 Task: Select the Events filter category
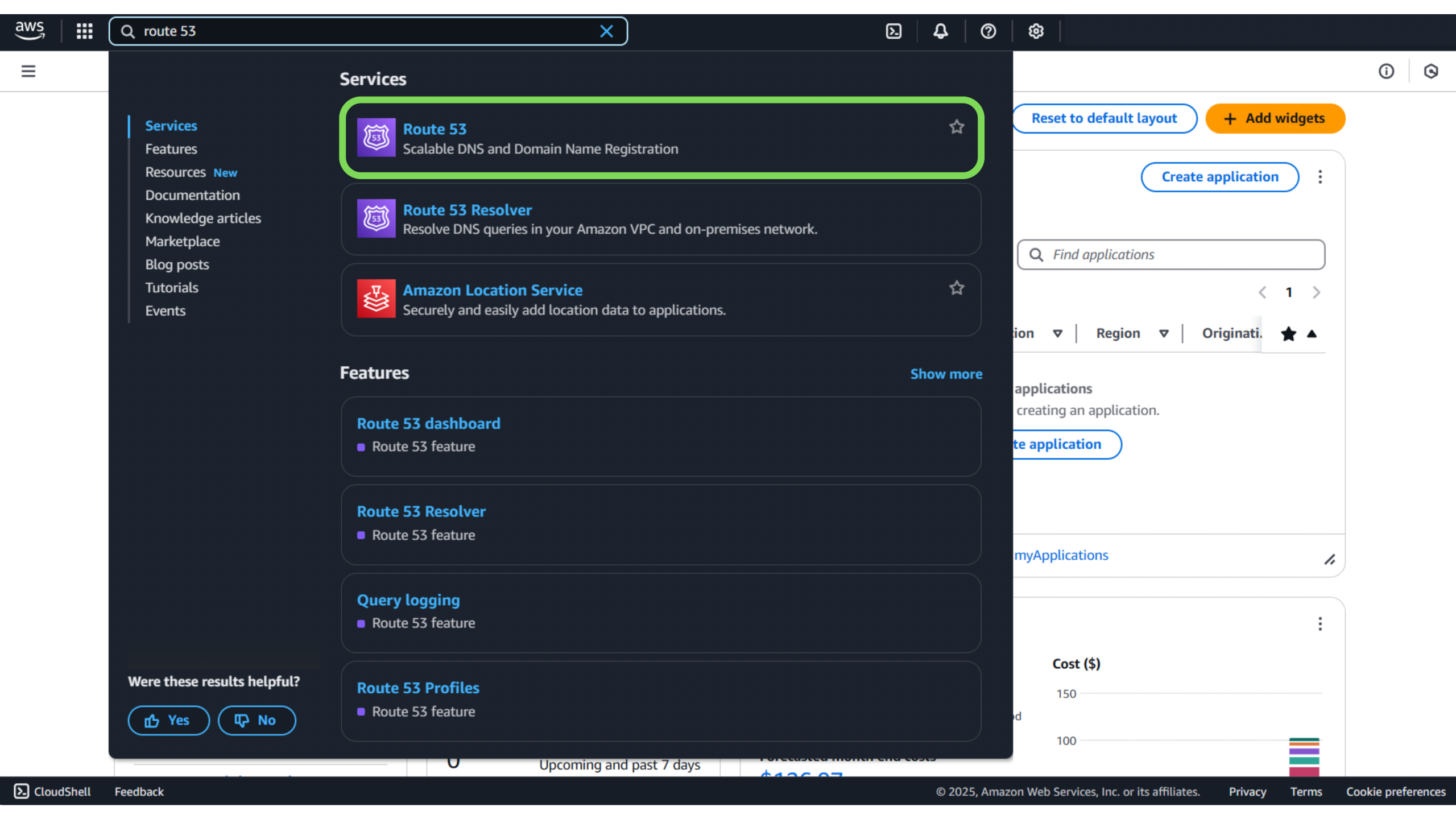[x=165, y=311]
